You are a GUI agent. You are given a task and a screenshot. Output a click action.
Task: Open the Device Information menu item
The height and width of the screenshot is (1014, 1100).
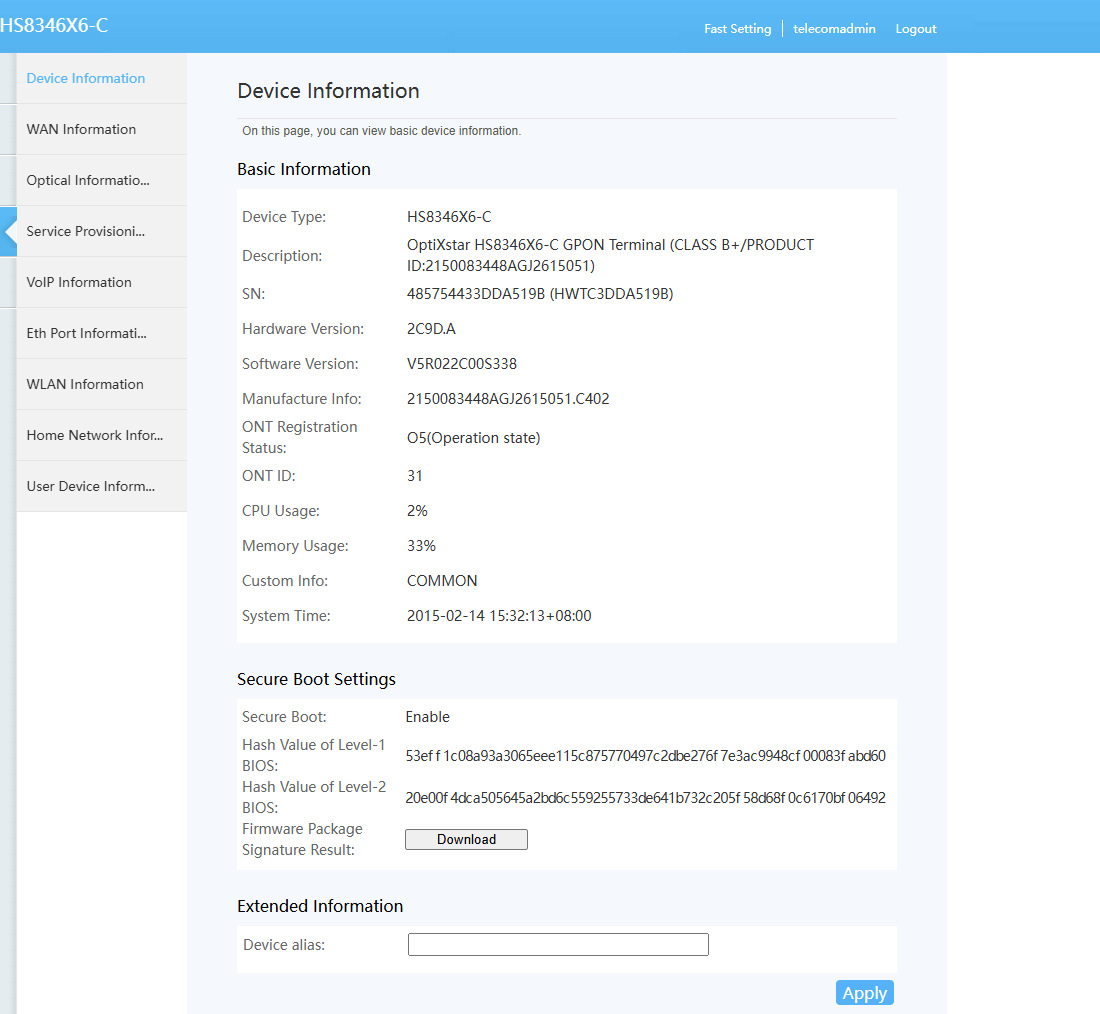pos(86,78)
